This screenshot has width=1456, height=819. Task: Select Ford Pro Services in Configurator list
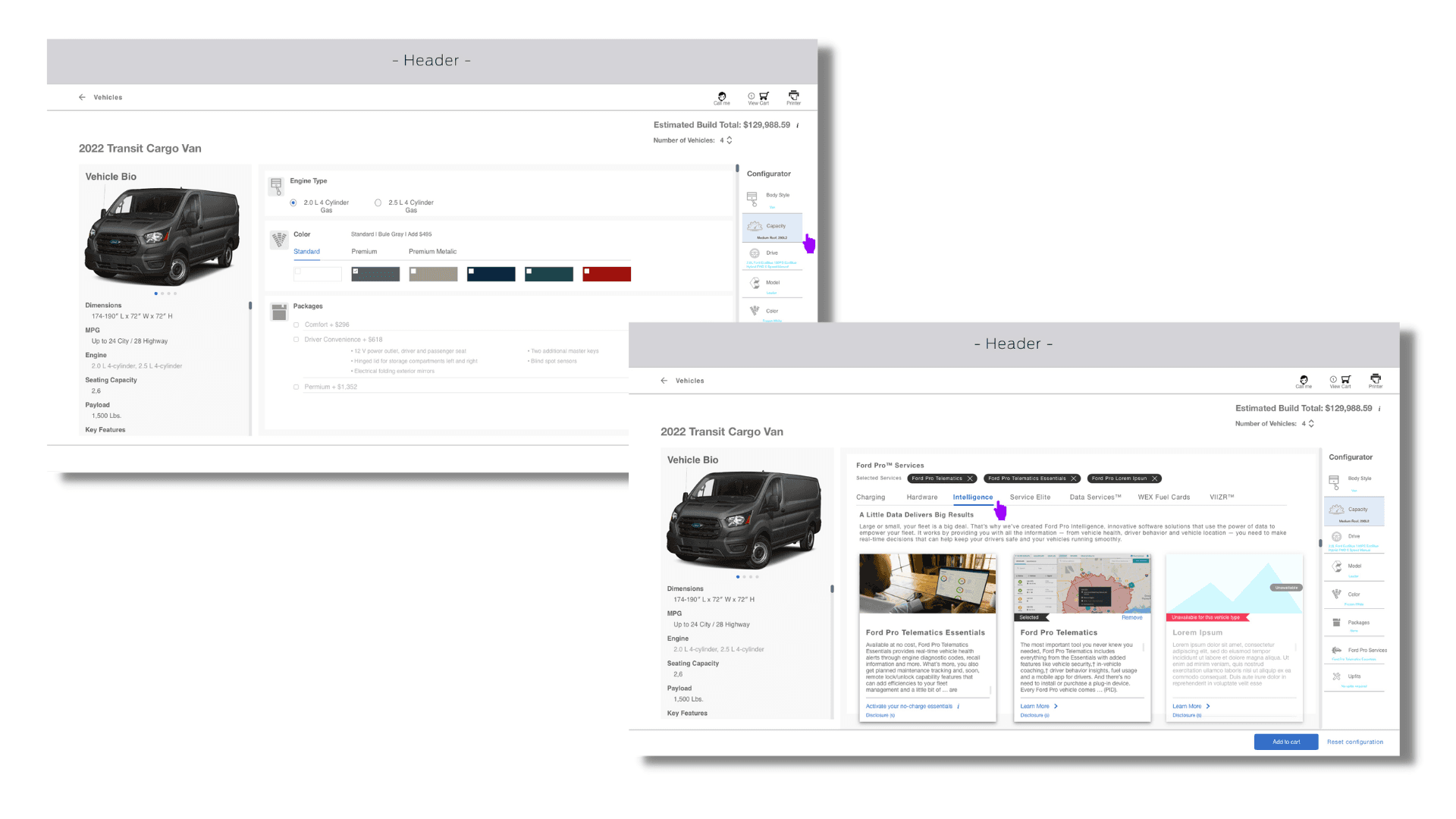pos(1357,652)
